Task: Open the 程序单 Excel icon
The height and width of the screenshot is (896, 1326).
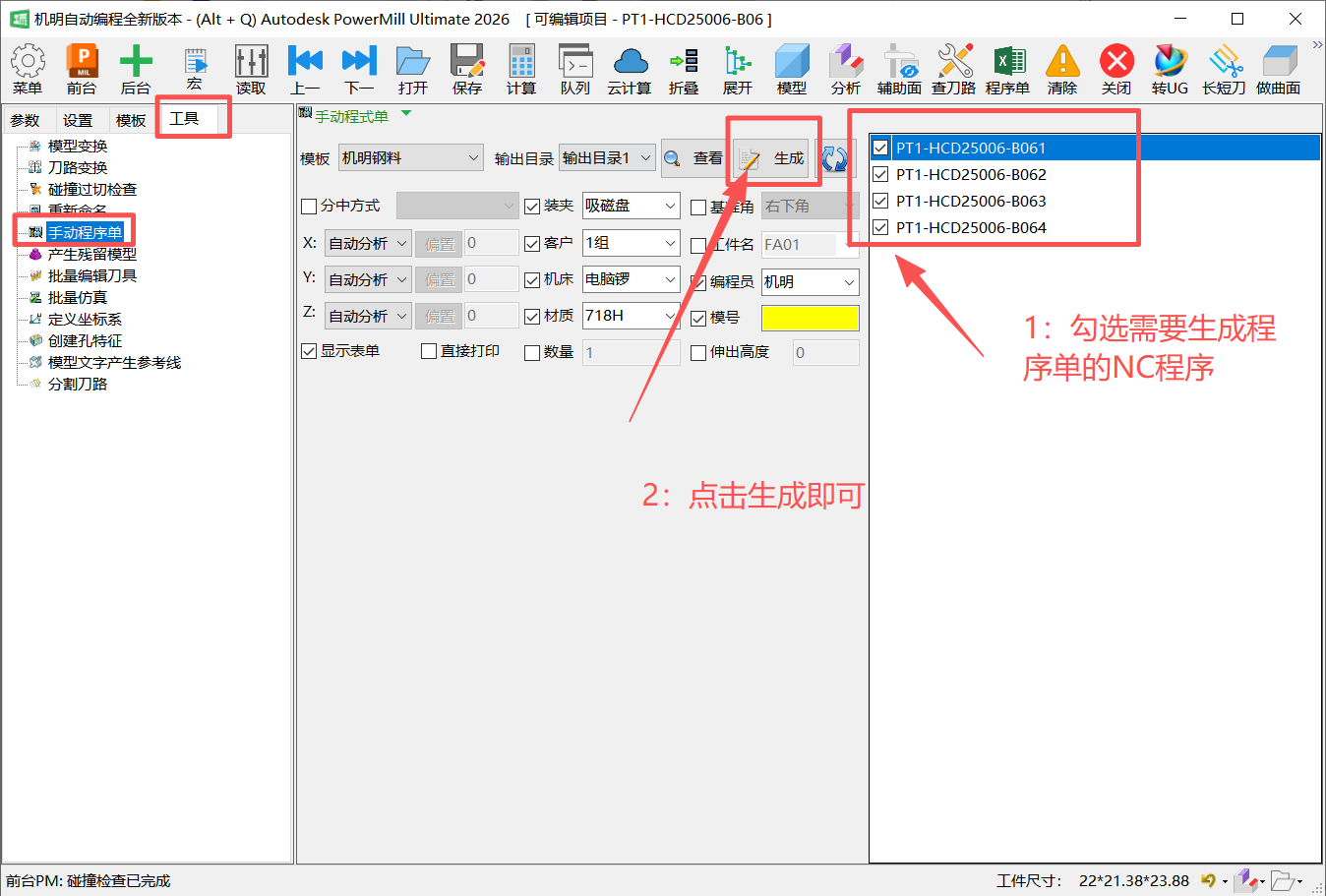Action: click(x=1008, y=61)
